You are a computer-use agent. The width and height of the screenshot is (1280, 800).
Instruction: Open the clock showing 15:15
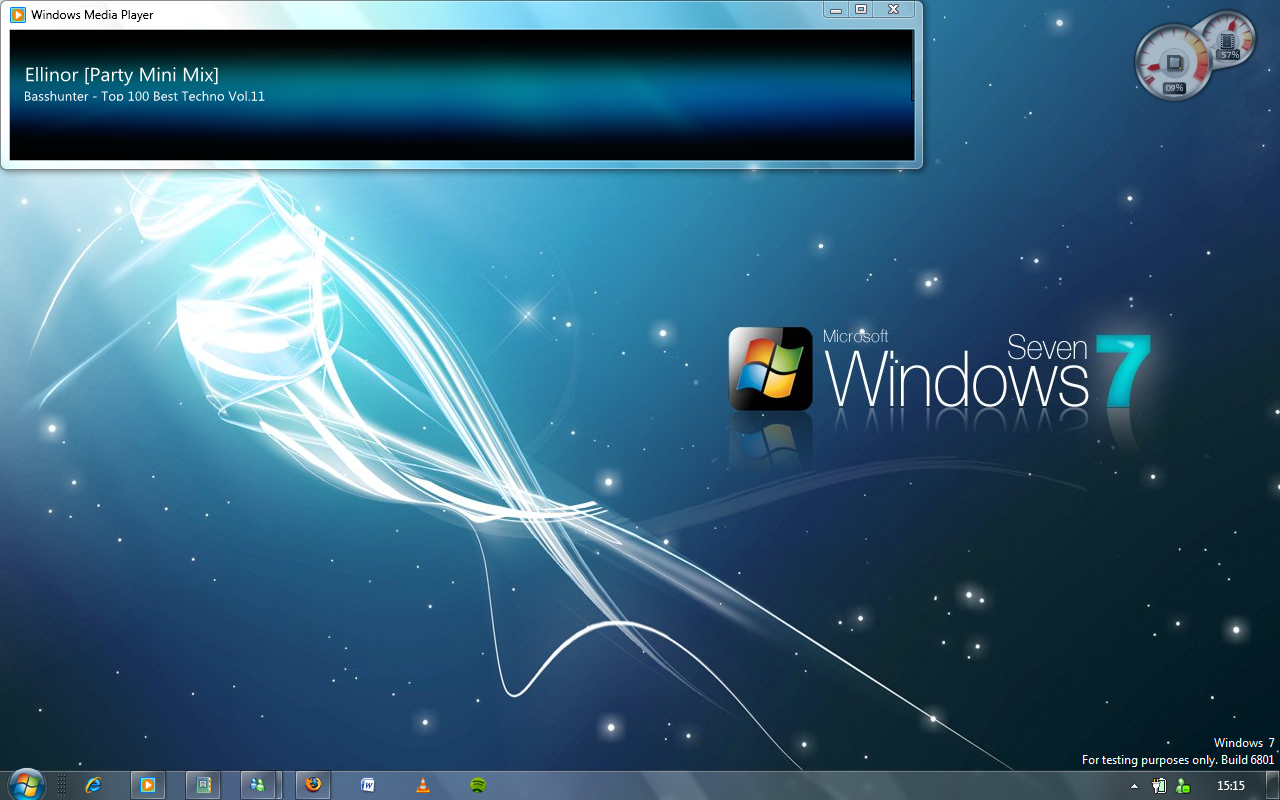[1230, 786]
